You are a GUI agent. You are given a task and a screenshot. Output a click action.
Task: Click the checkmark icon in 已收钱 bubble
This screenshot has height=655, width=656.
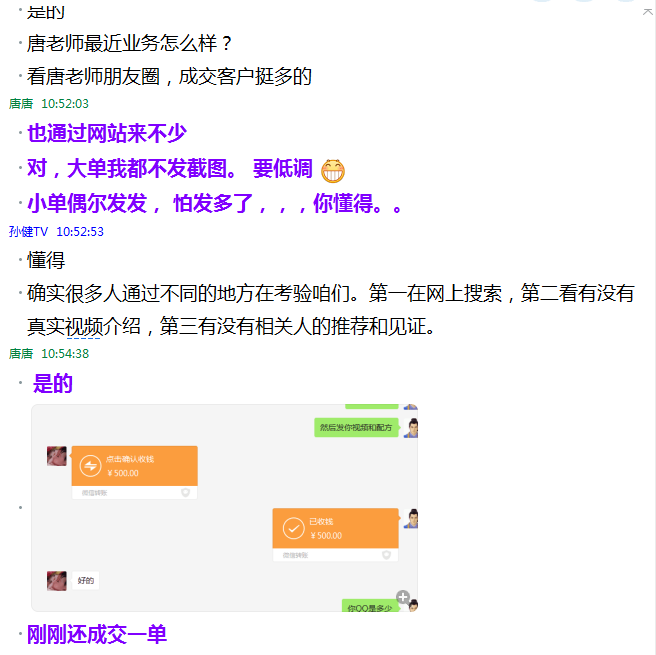coord(293,528)
